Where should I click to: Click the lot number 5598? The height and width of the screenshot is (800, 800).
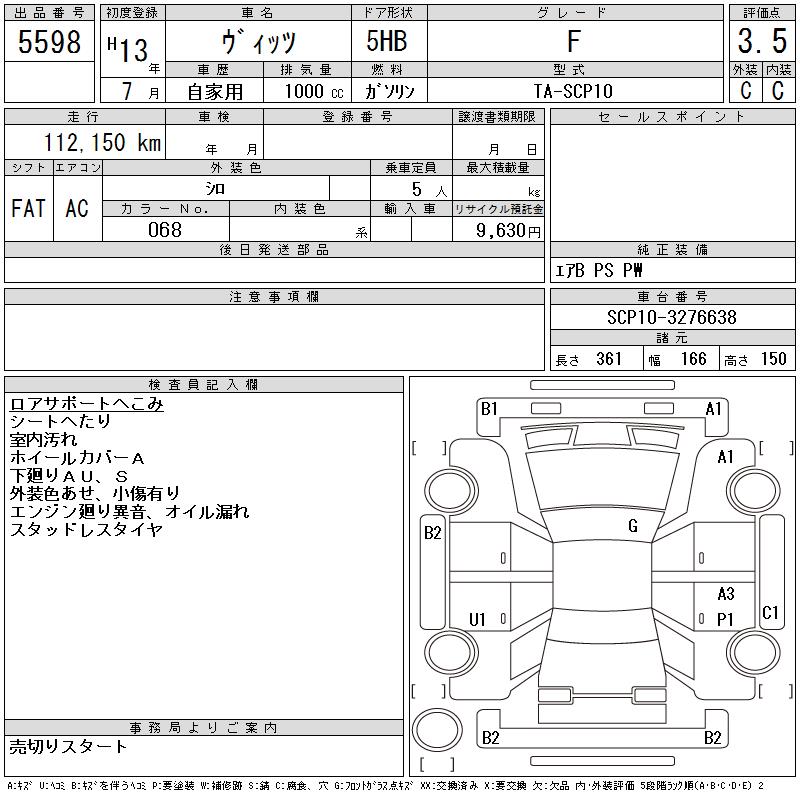coord(49,42)
